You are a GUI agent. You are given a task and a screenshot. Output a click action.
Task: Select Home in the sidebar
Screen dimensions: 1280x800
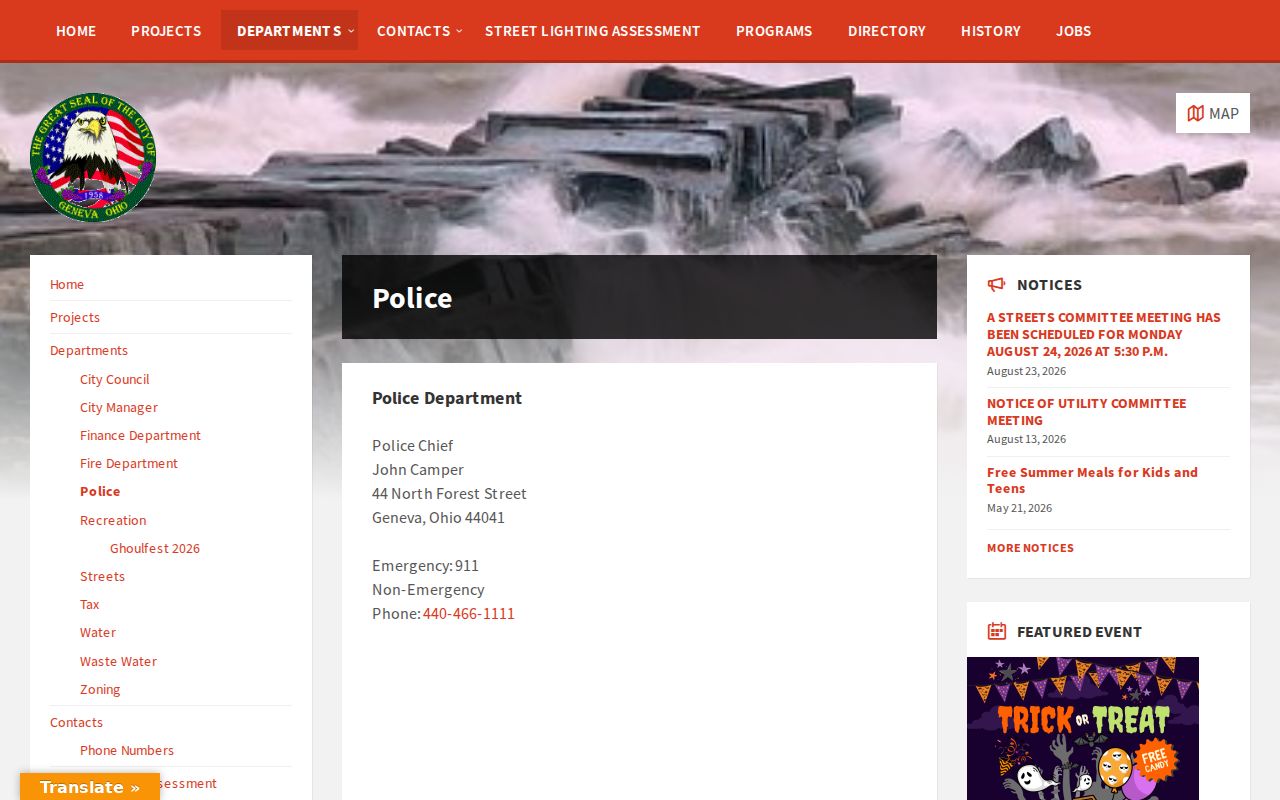point(67,284)
